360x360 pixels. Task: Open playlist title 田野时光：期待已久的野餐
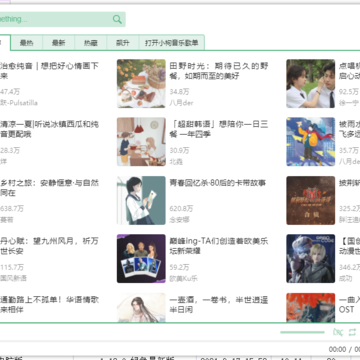click(219, 71)
